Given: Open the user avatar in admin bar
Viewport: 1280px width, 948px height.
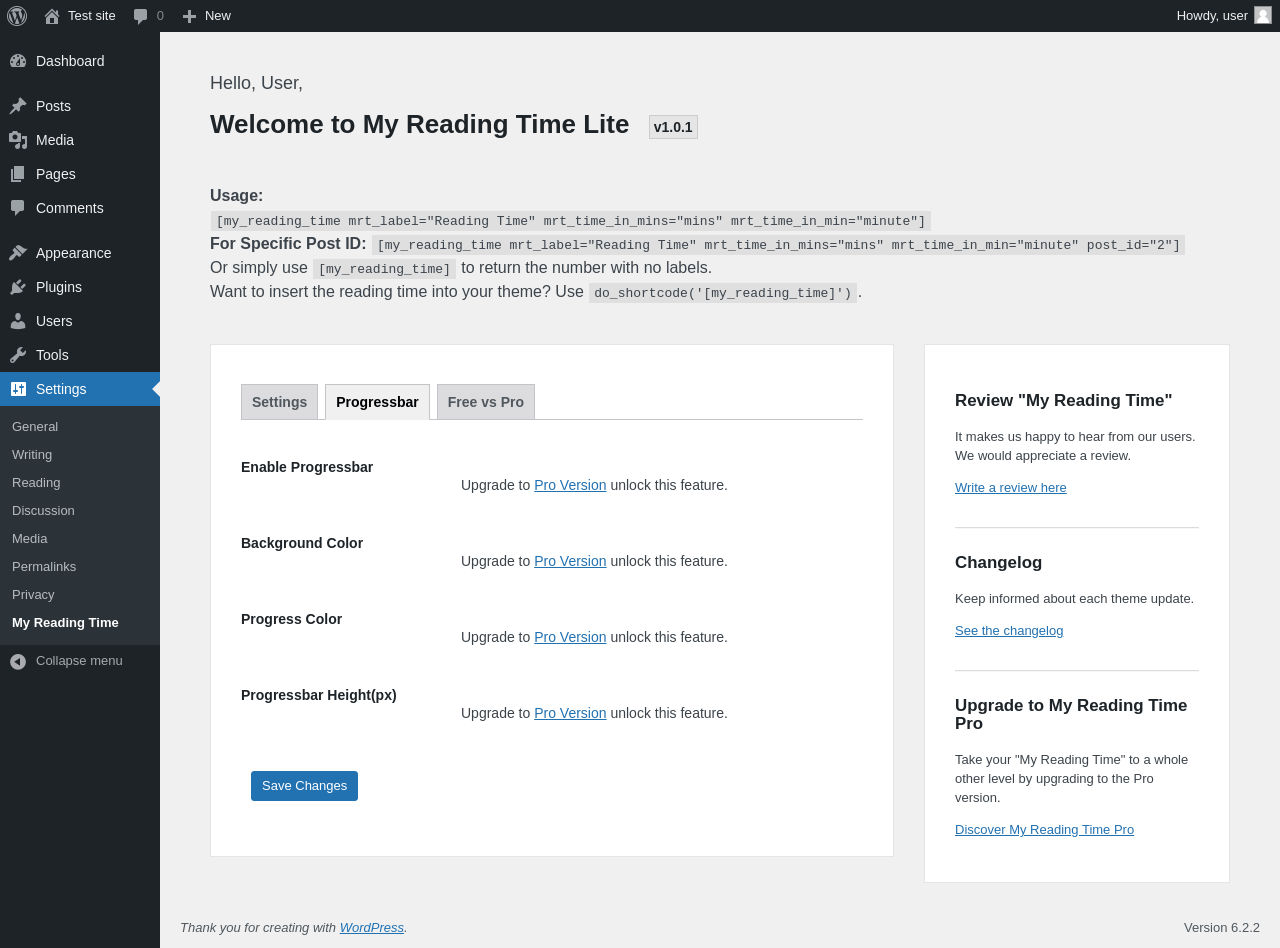Looking at the screenshot, I should 1263,15.
